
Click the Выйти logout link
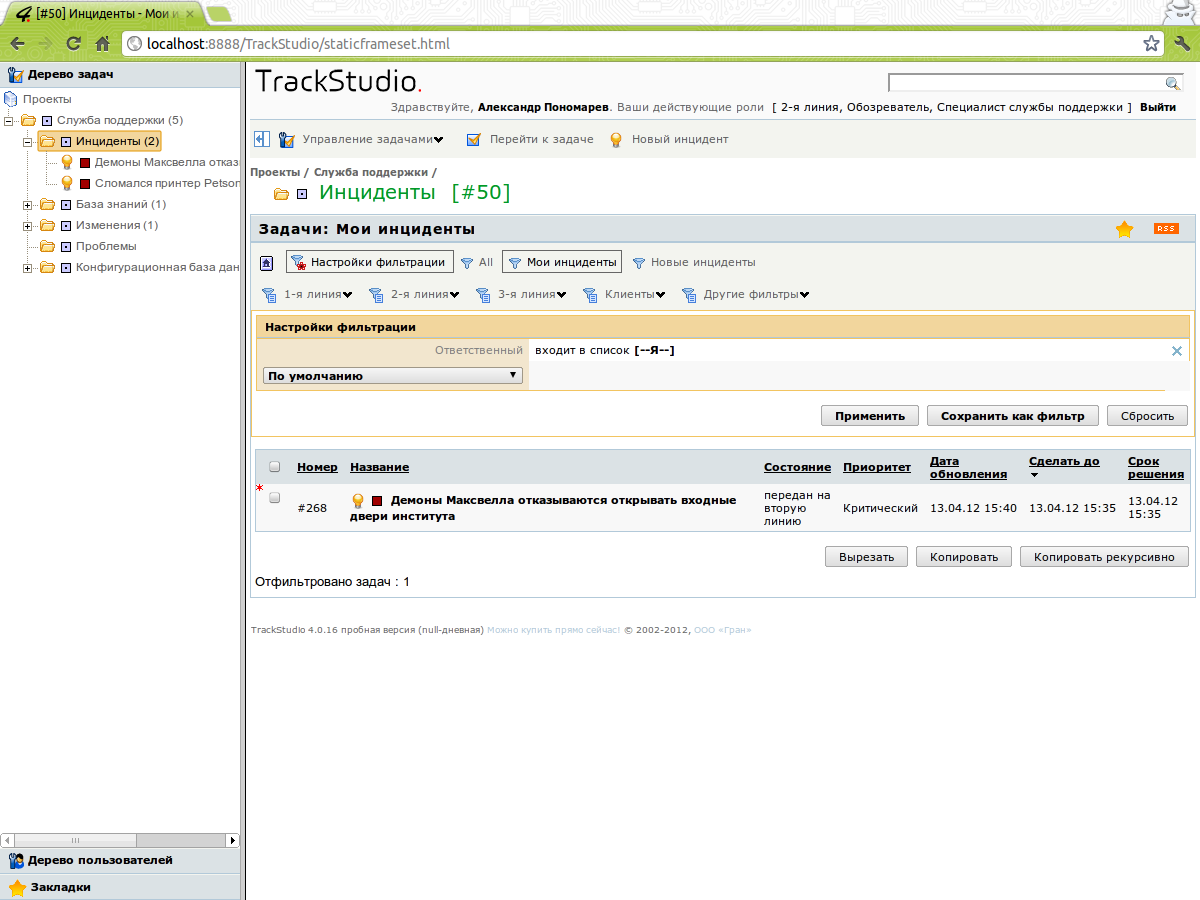1158,107
